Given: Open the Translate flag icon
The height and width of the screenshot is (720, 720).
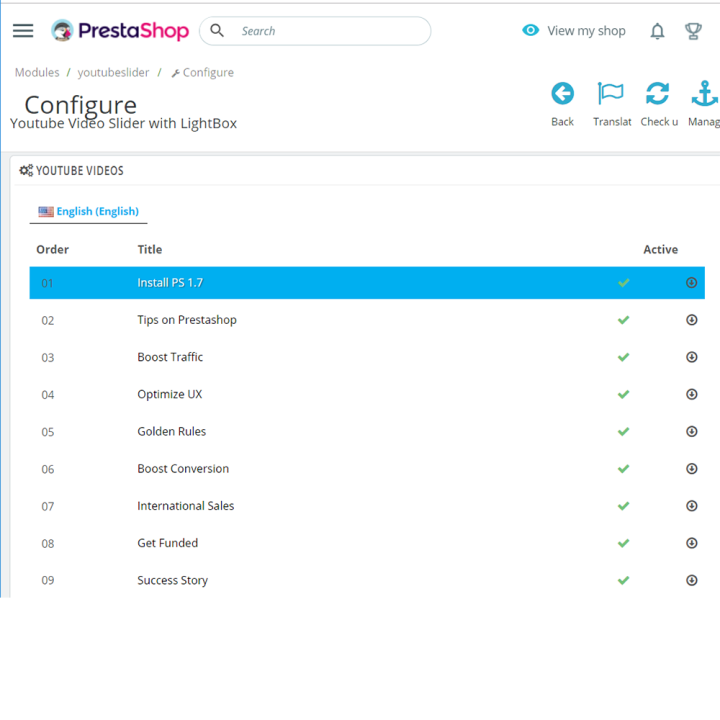Looking at the screenshot, I should pos(611,94).
